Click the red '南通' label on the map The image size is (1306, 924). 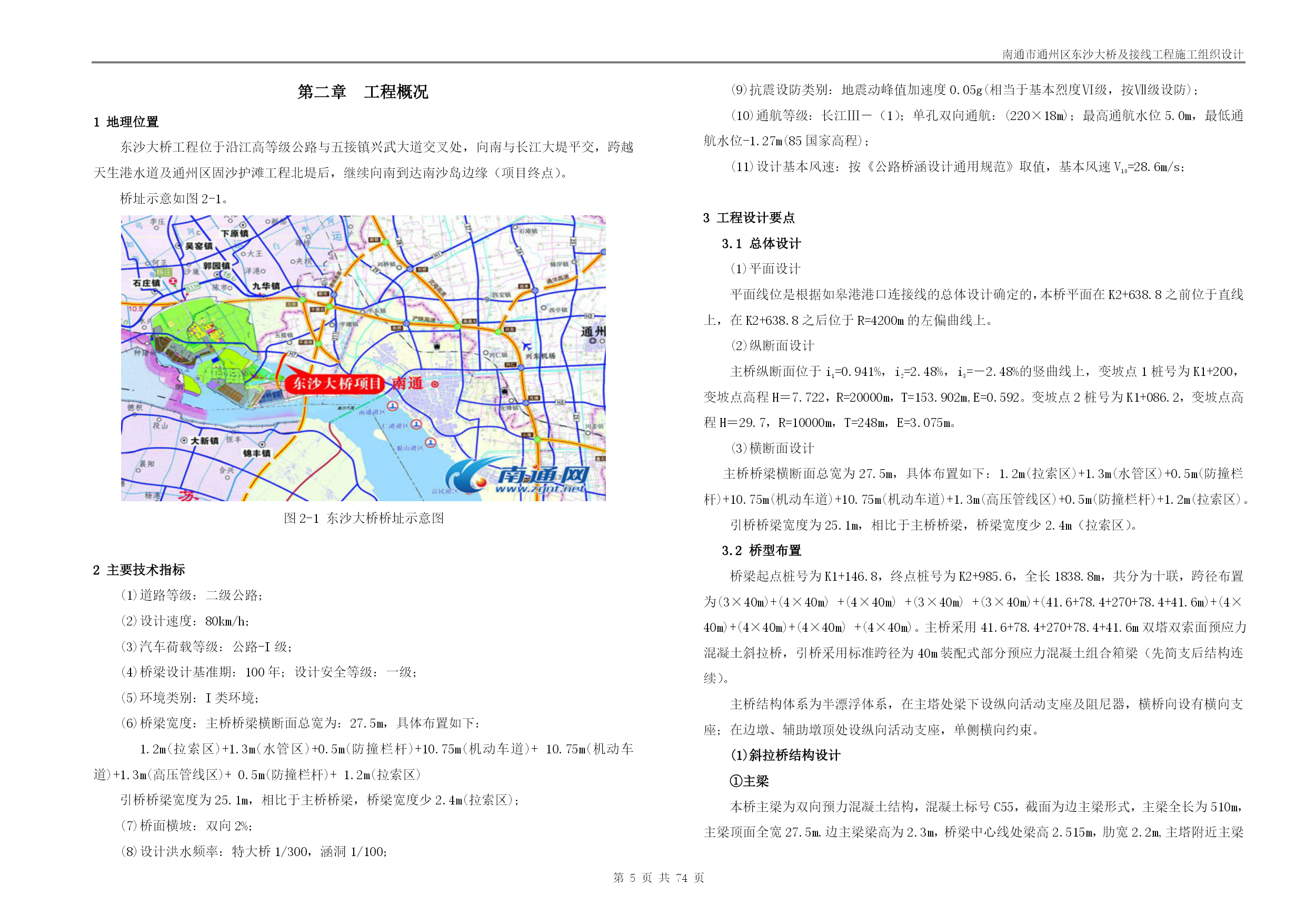407,383
